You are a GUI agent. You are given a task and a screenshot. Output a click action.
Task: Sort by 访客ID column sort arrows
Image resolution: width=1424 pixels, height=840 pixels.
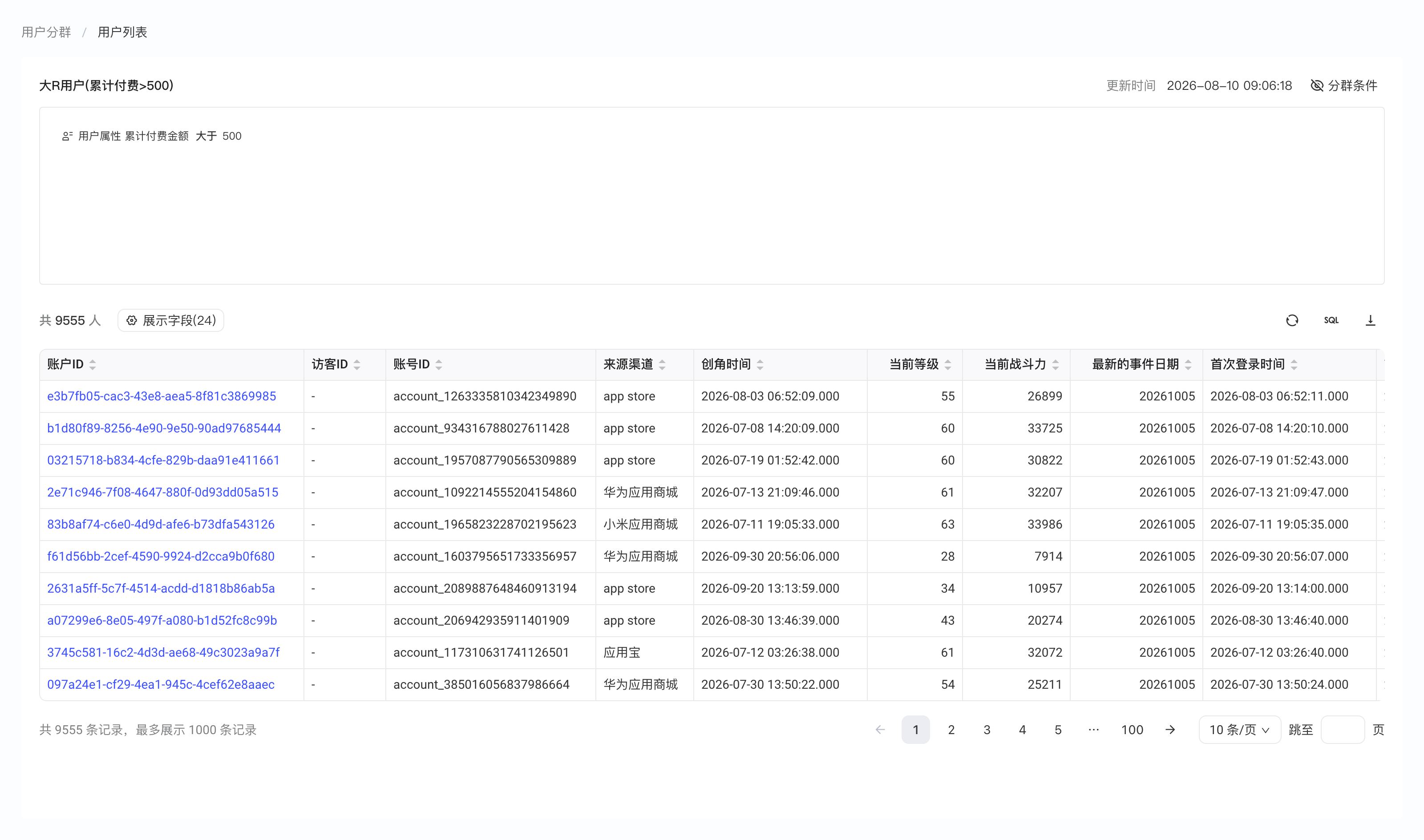tap(357, 364)
